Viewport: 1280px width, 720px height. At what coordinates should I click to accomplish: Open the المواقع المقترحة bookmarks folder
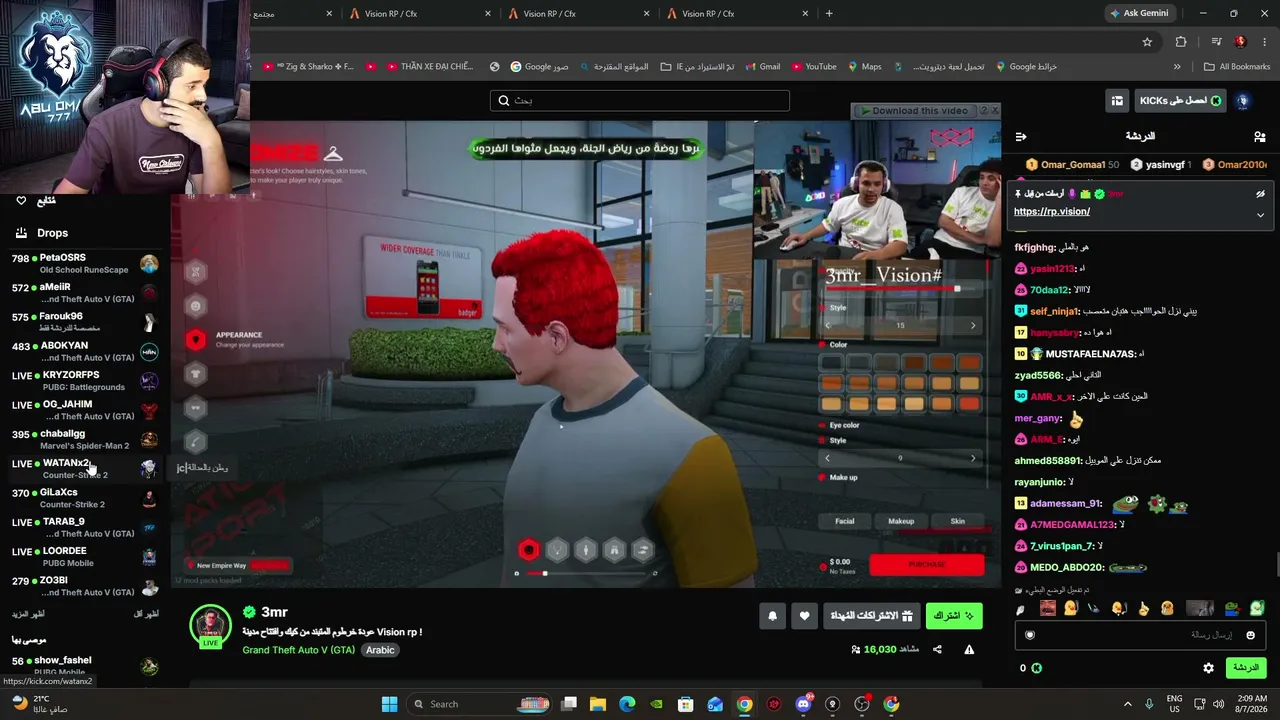tap(613, 67)
